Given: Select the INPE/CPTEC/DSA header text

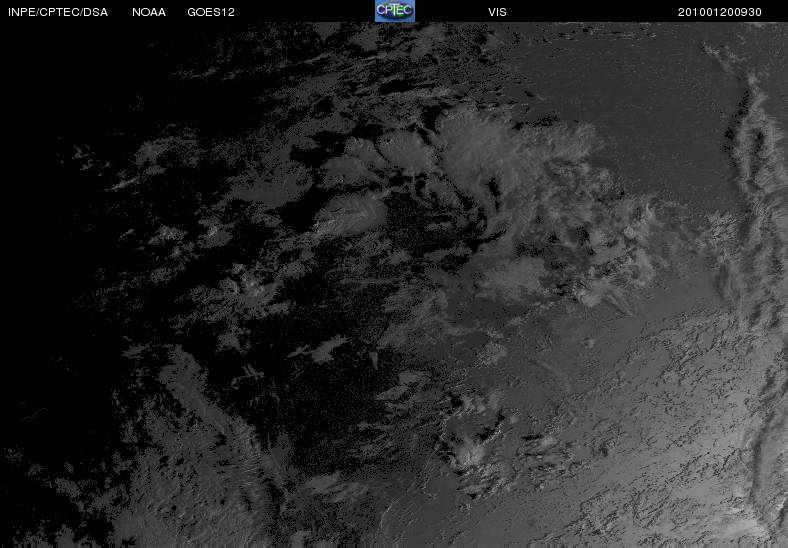Looking at the screenshot, I should coord(58,12).
